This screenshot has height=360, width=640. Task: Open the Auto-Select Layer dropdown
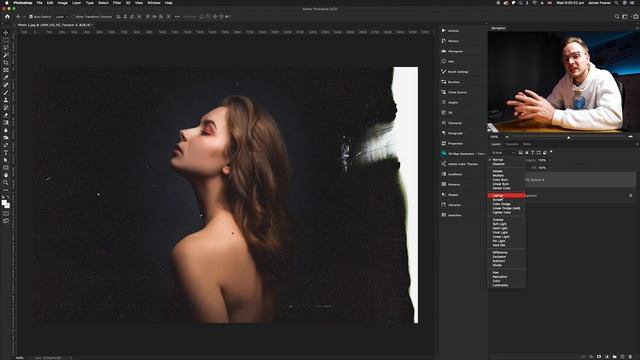62,17
